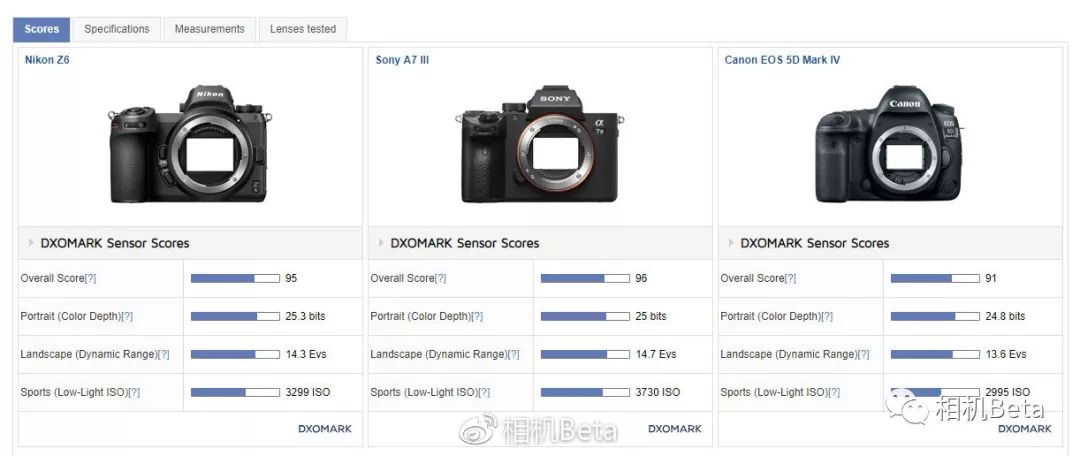The height and width of the screenshot is (456, 1080).
Task: Select the Nikon Z6 score value 95
Action: coord(291,278)
